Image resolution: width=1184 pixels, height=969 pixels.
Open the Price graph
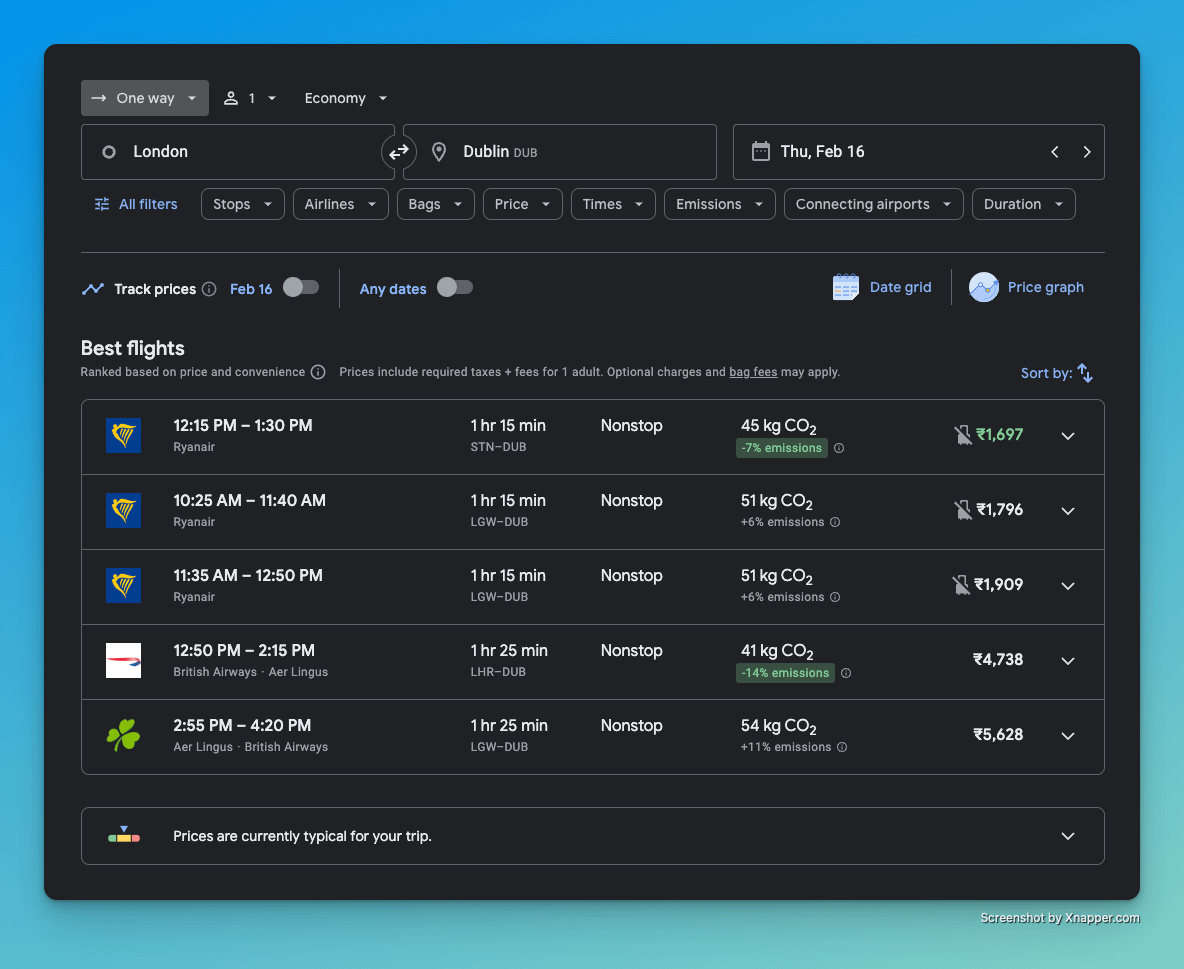pos(1026,288)
